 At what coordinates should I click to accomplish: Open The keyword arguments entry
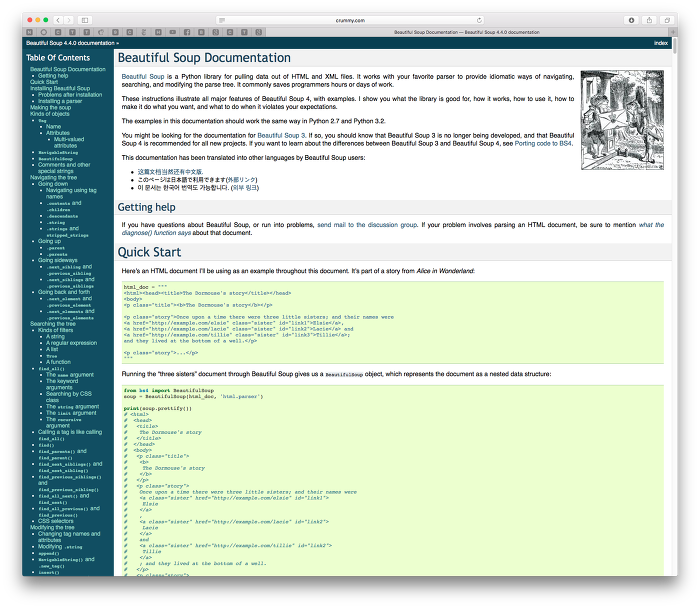(x=62, y=384)
